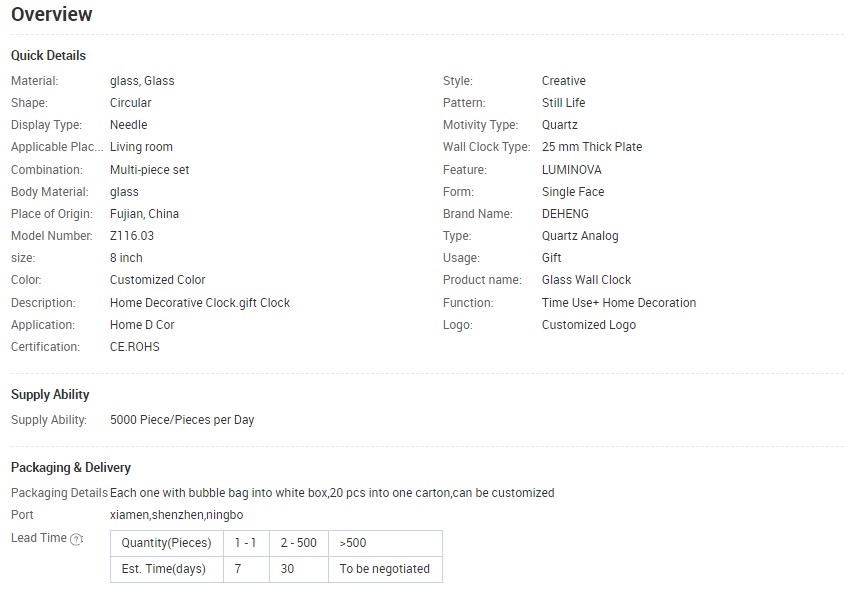Screen dimensions: 854x594
Task: Click the truncated Applicable Plac... label
Action: click(57, 147)
